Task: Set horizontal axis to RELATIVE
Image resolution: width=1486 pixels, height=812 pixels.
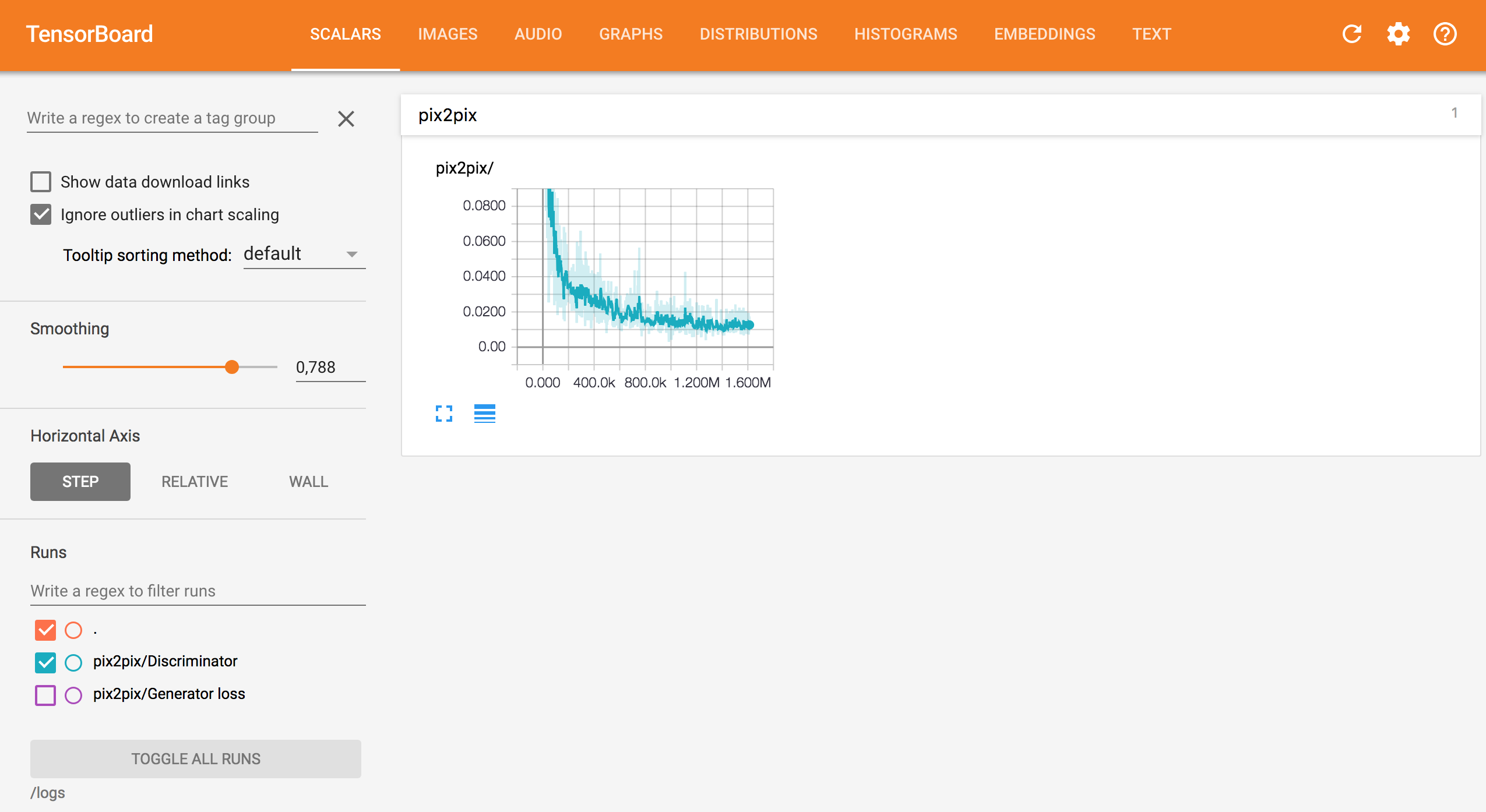Action: tap(195, 482)
